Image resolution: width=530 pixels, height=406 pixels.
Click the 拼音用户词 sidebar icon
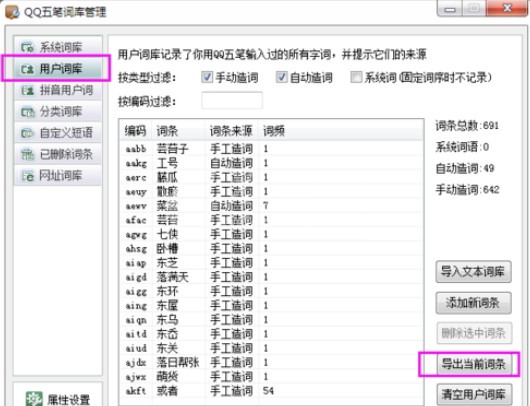[x=27, y=90]
